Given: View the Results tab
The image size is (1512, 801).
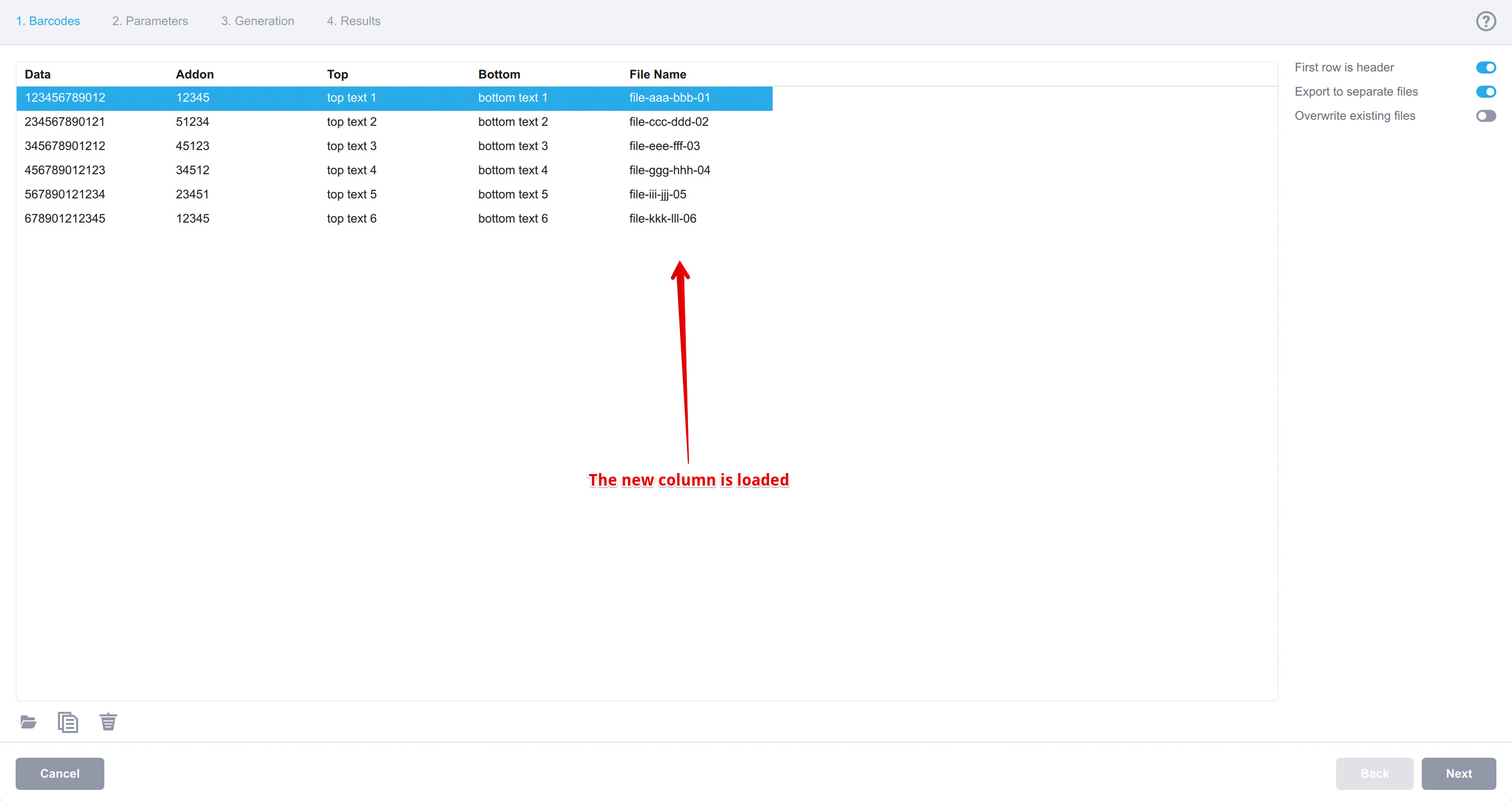Looking at the screenshot, I should click(x=353, y=21).
